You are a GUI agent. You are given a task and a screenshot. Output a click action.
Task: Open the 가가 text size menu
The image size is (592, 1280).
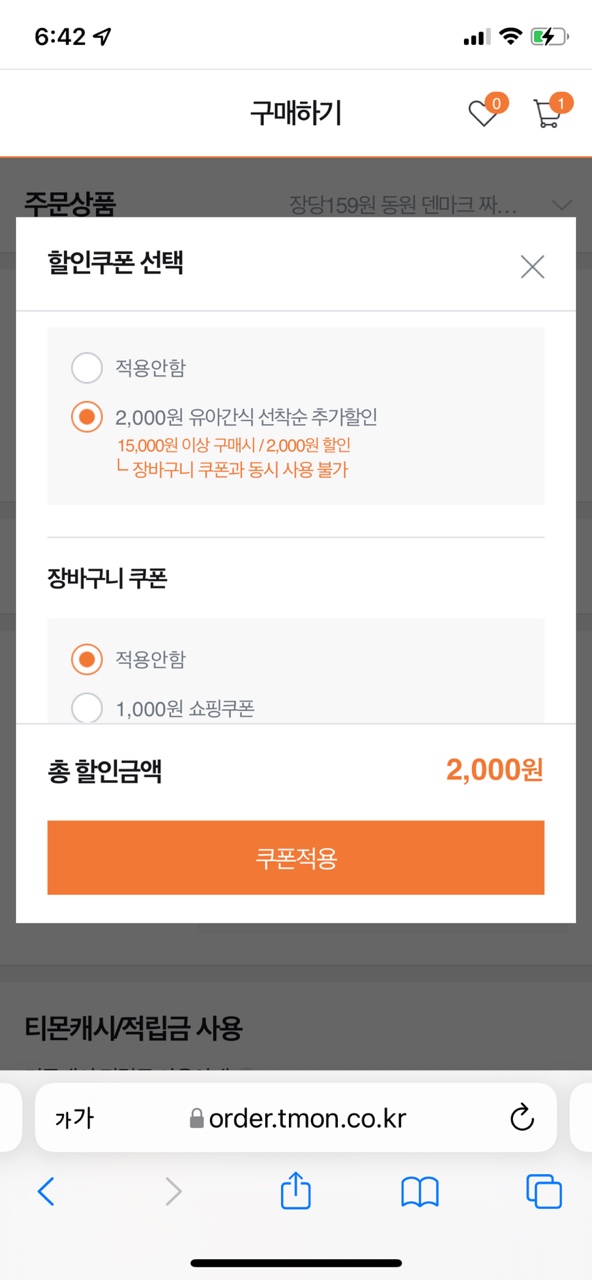point(75,1118)
